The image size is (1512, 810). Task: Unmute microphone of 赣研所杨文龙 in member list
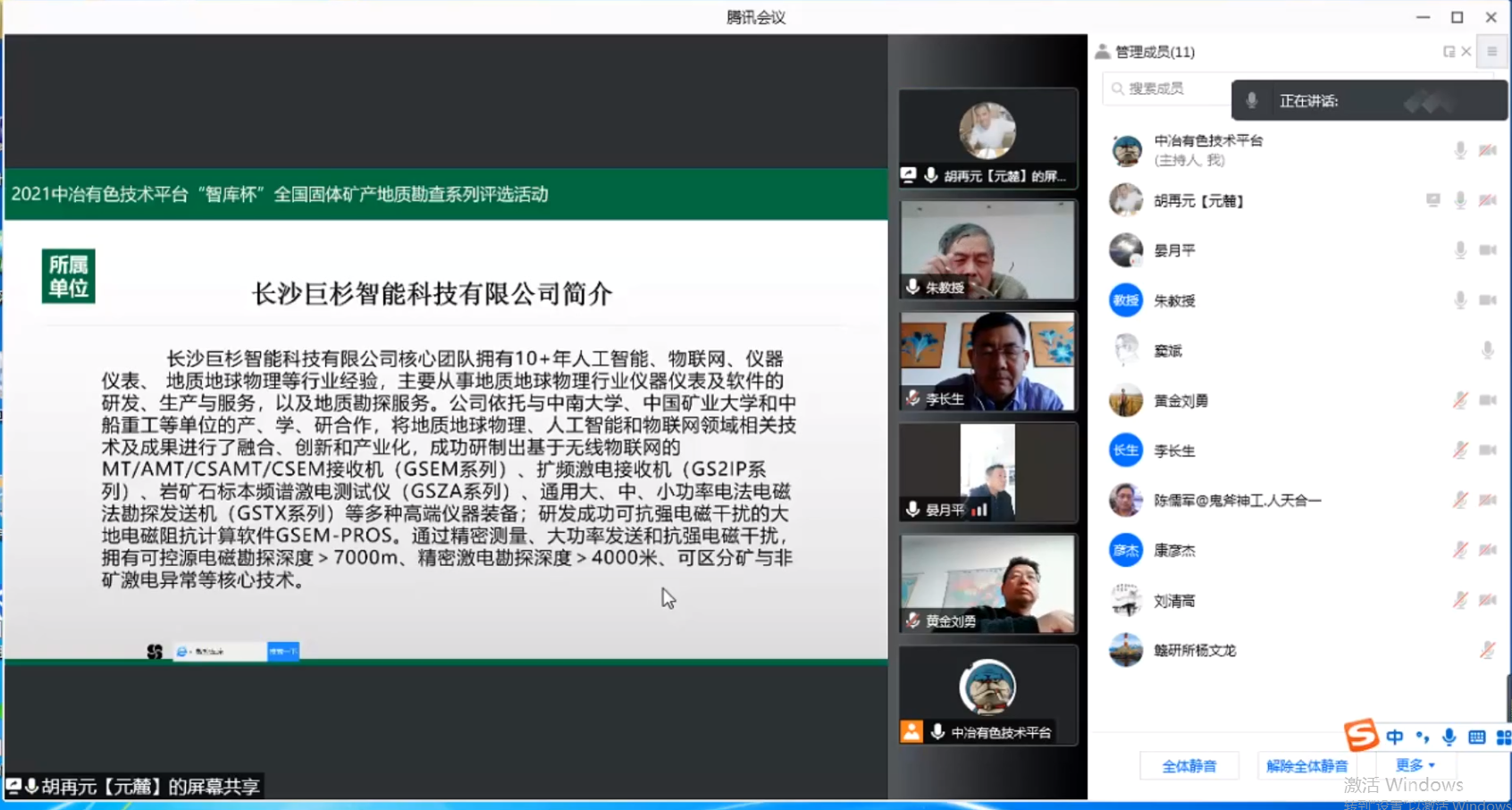point(1487,651)
